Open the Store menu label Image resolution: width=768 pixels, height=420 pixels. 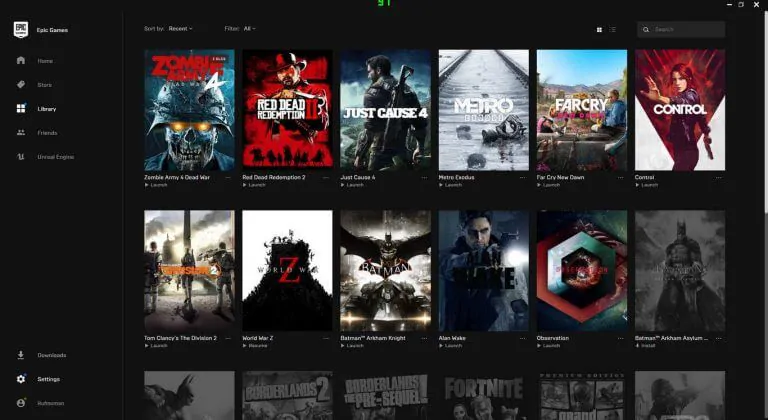coord(45,85)
